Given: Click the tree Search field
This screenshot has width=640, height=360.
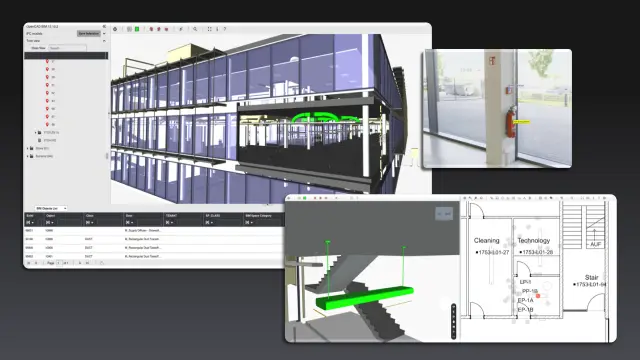Looking at the screenshot, I should (67, 48).
